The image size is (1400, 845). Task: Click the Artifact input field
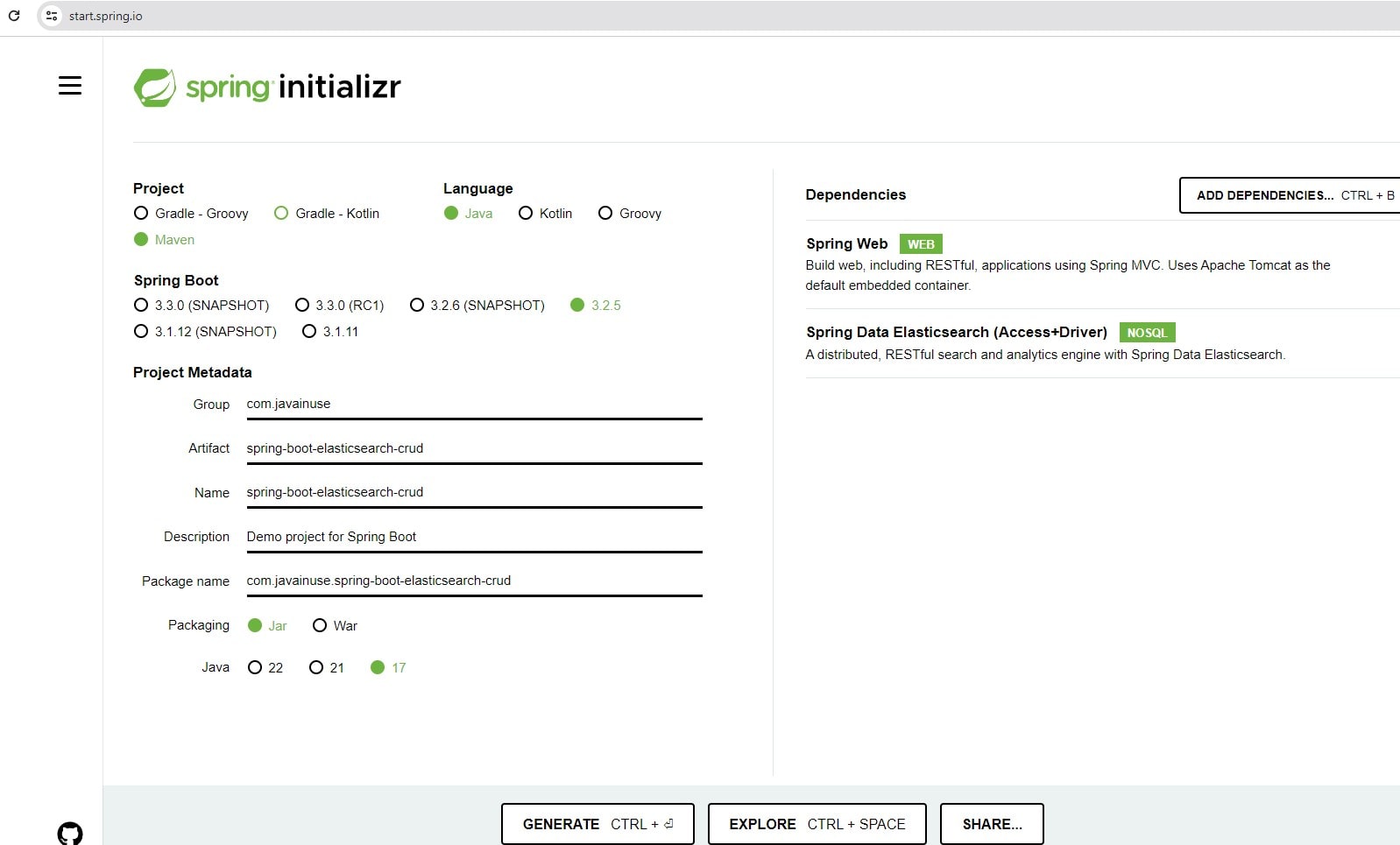coord(474,448)
